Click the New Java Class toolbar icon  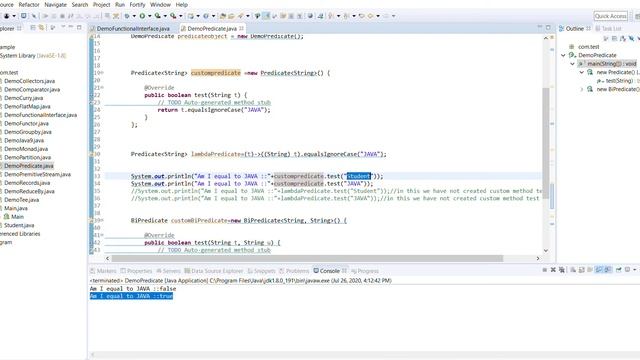206,16
